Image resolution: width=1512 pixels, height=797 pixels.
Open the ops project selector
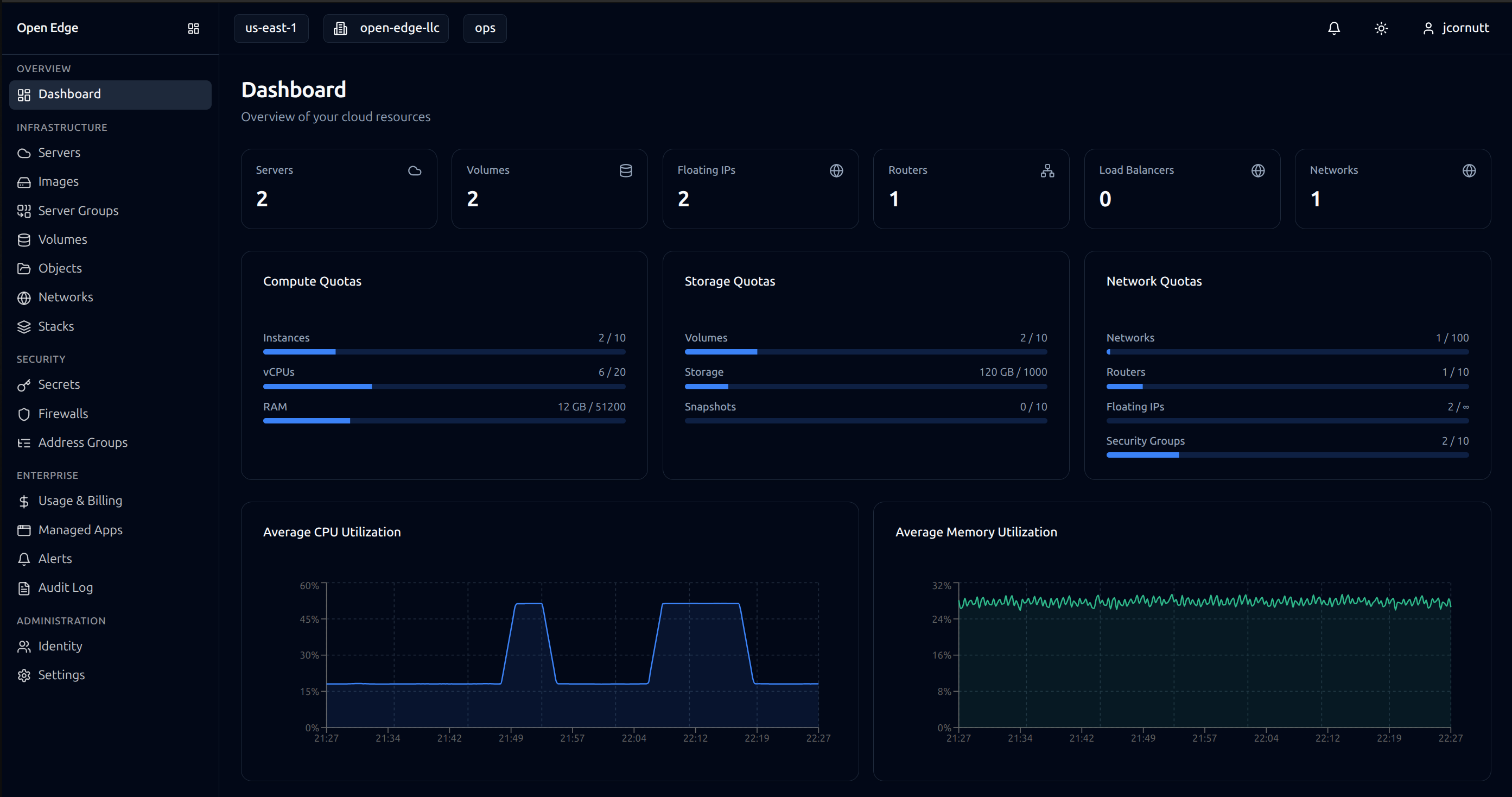click(484, 28)
